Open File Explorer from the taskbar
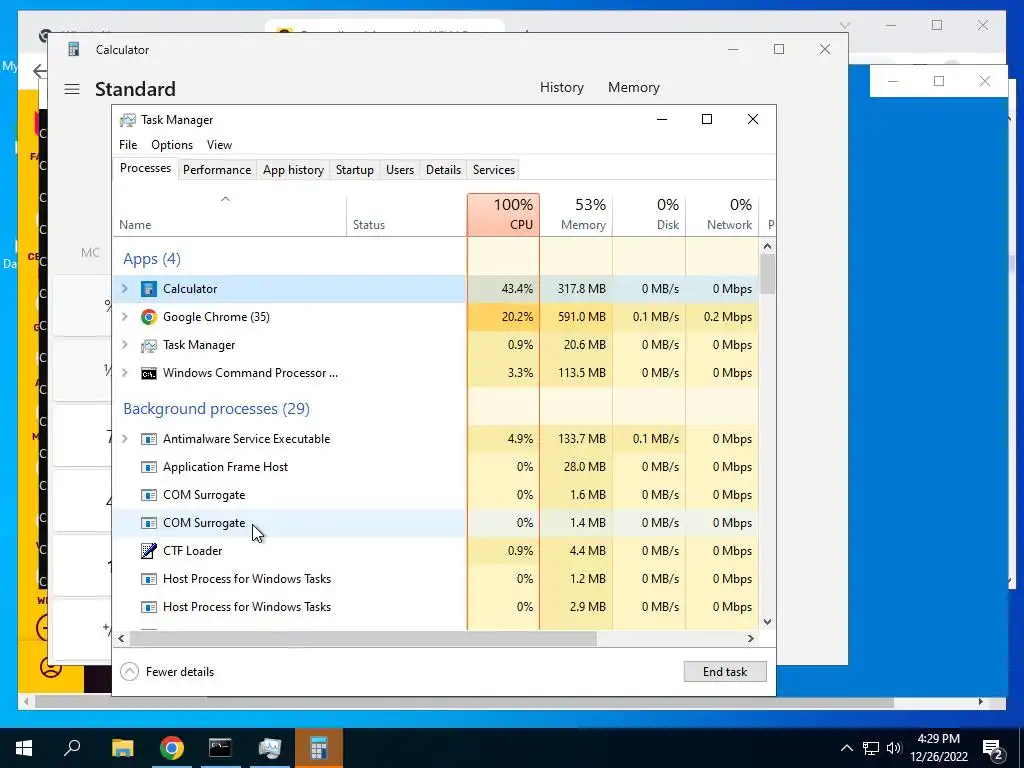This screenshot has width=1024, height=768. pyautogui.click(x=122, y=748)
